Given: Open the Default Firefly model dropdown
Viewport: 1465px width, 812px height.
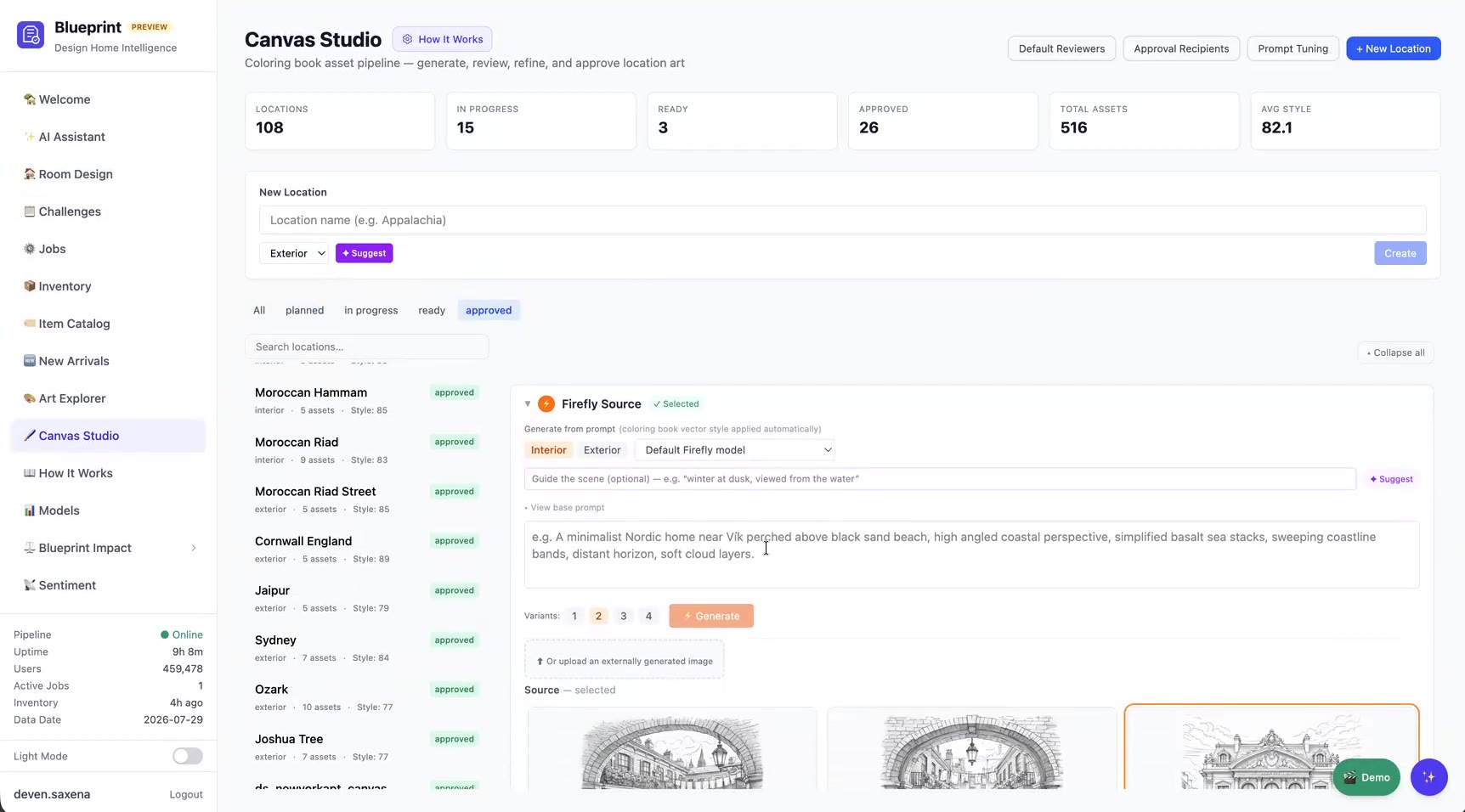Looking at the screenshot, I should 735,450.
